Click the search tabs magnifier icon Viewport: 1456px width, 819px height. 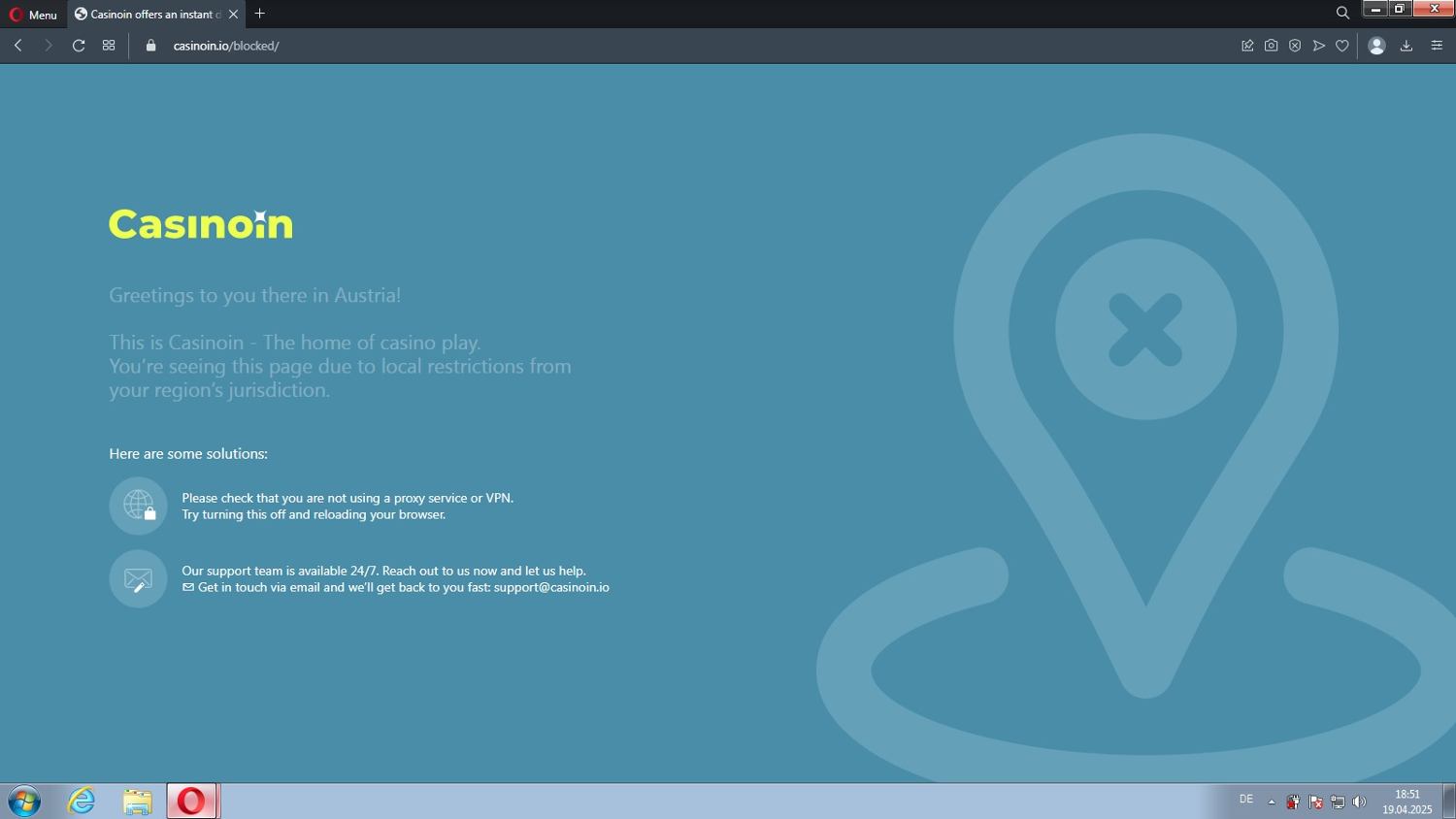pos(1342,14)
